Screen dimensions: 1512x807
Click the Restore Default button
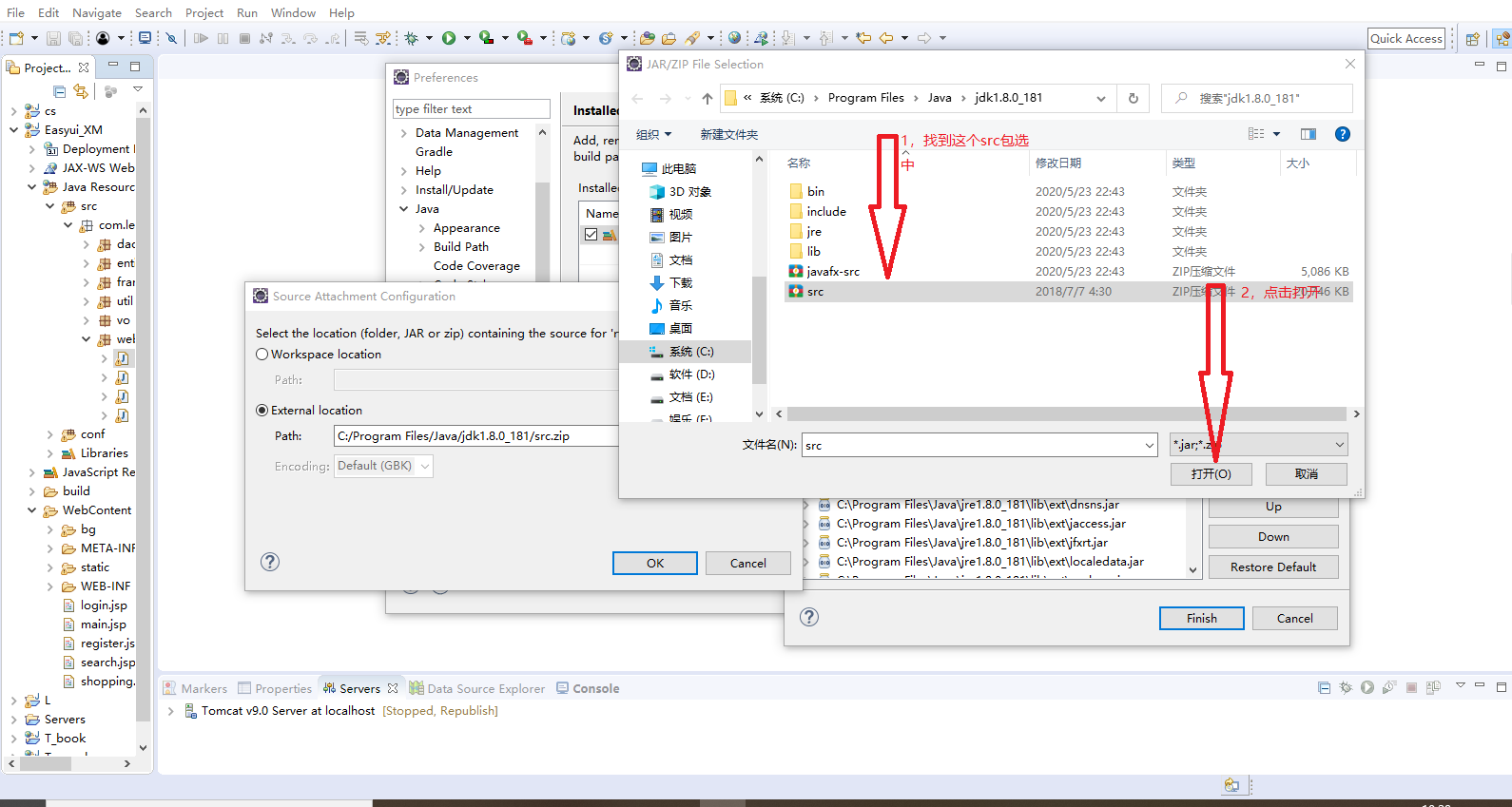pyautogui.click(x=1273, y=567)
